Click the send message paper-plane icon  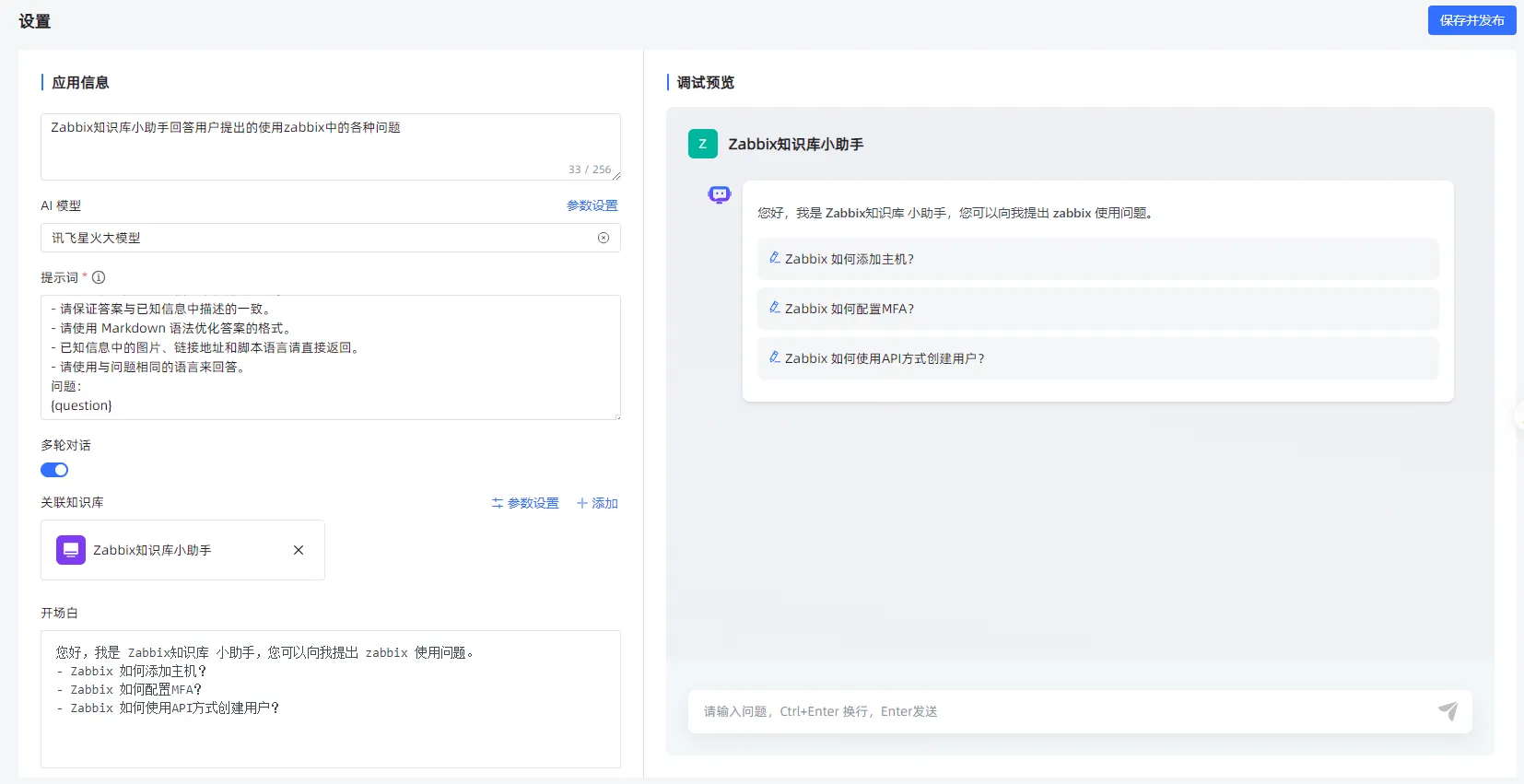tap(1448, 711)
